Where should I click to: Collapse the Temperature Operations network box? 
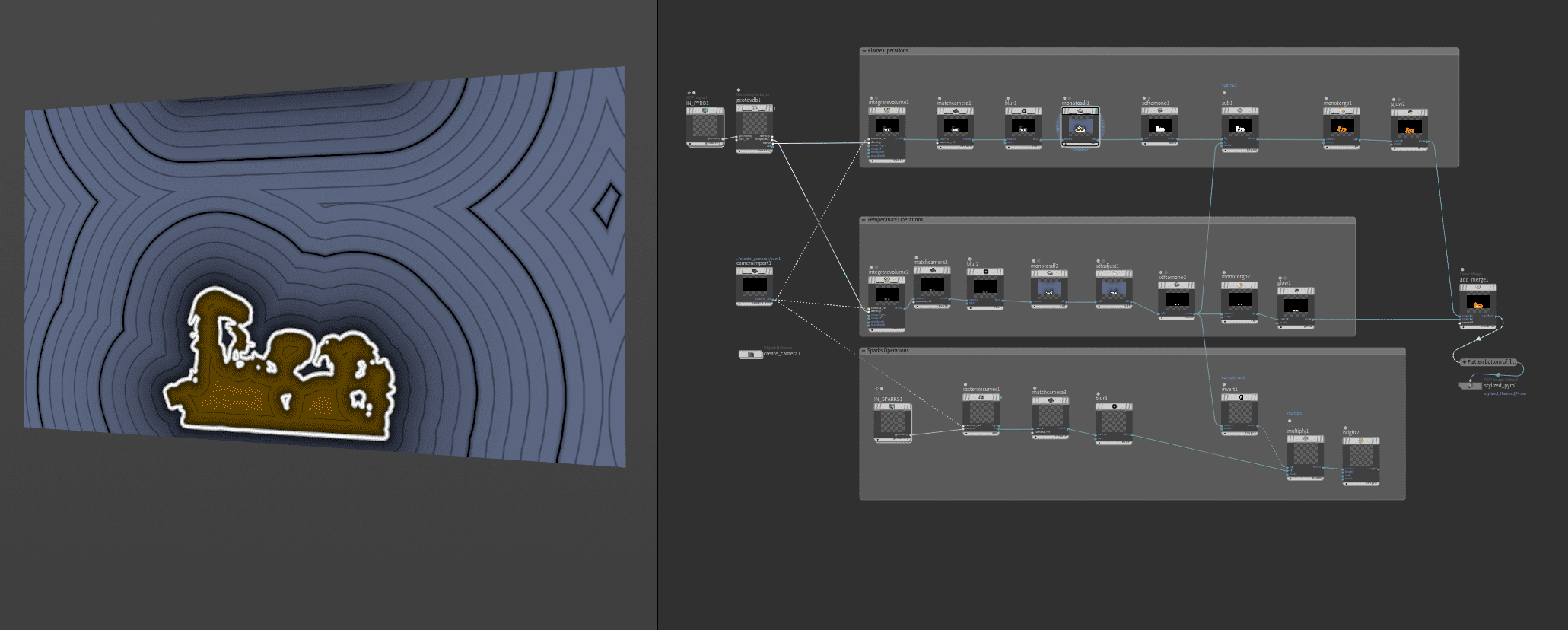click(x=864, y=220)
